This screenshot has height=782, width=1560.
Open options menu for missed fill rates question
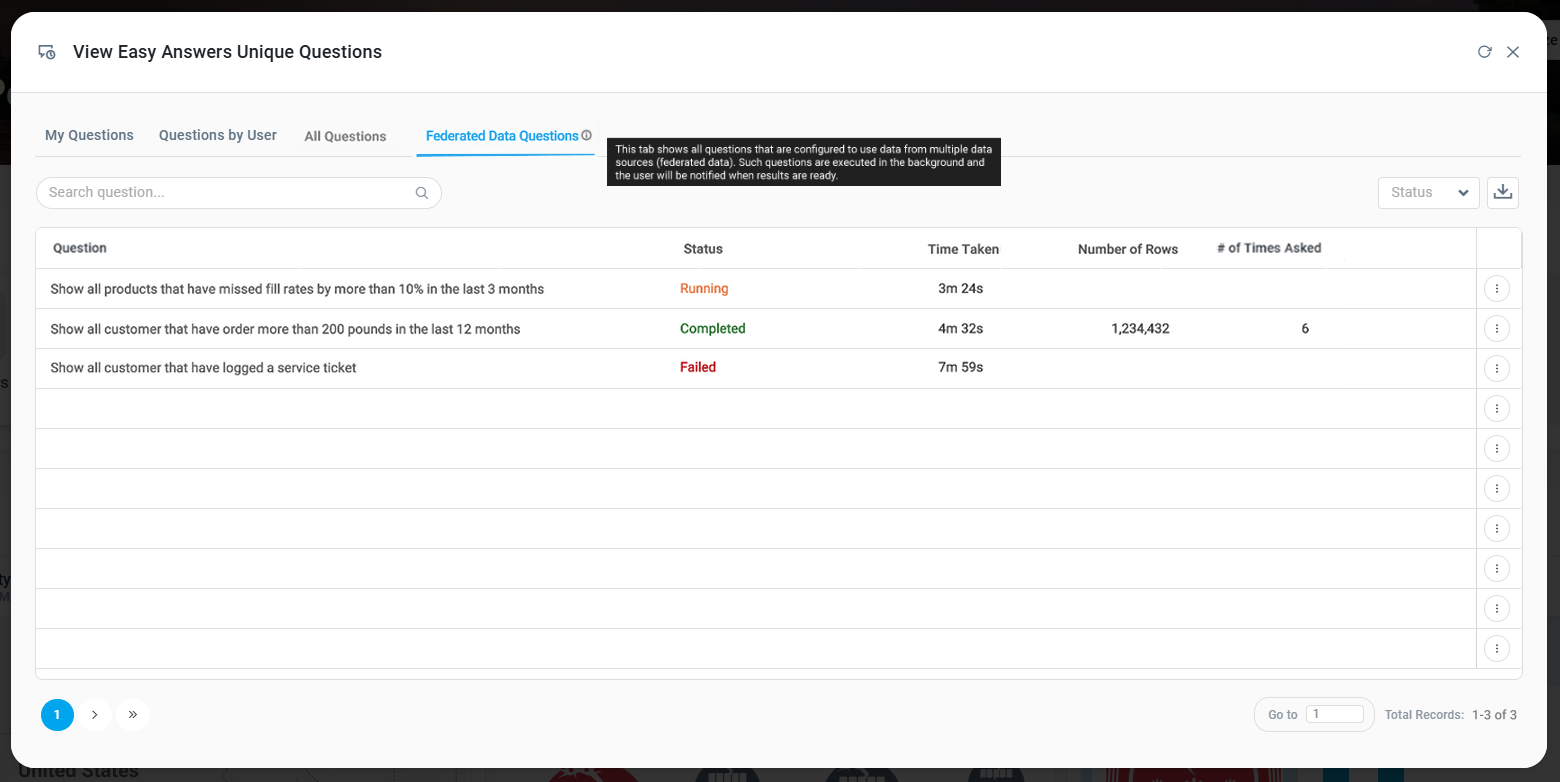[1497, 289]
